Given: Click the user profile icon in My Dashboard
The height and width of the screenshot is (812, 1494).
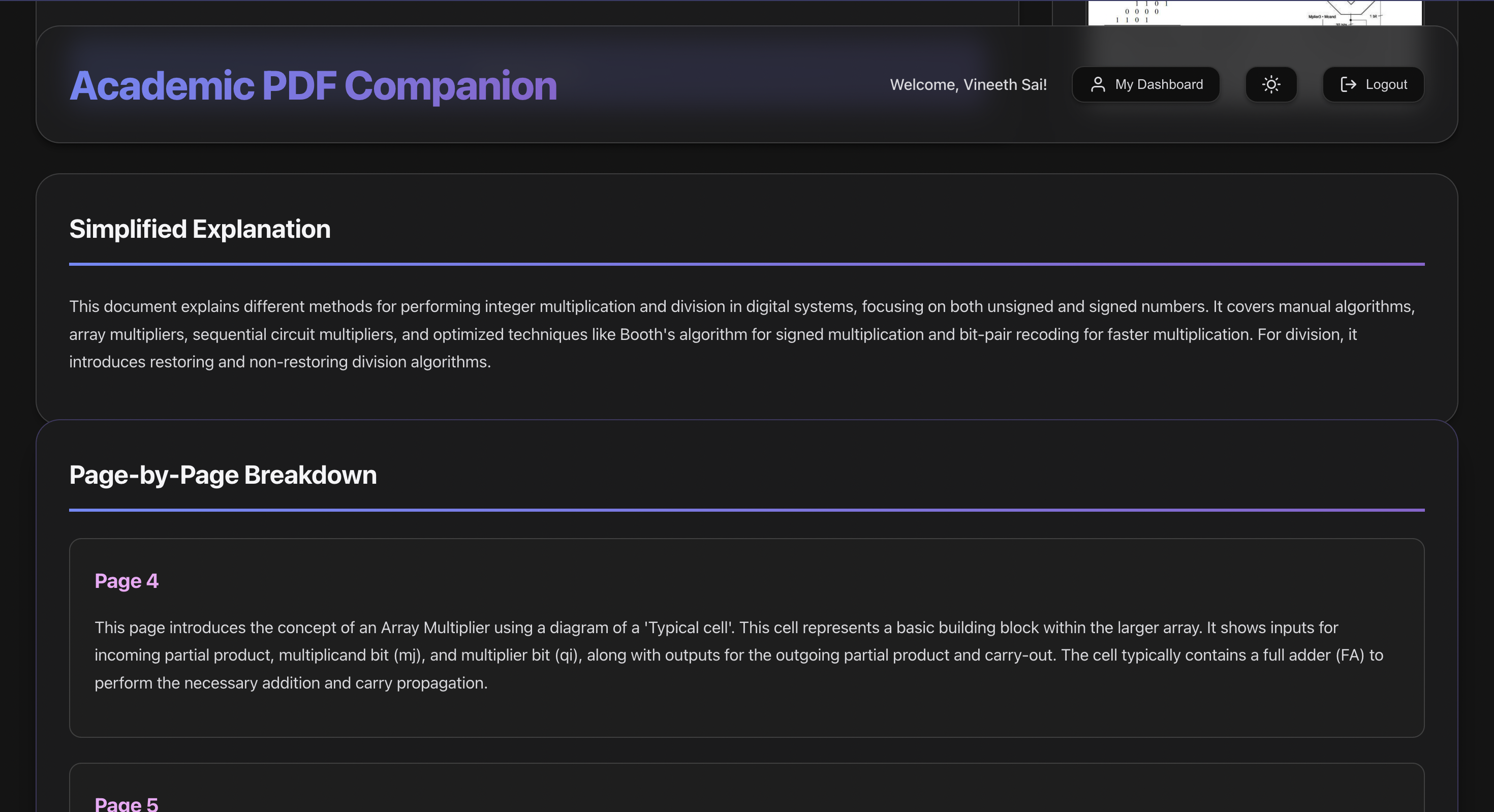Looking at the screenshot, I should (1097, 85).
